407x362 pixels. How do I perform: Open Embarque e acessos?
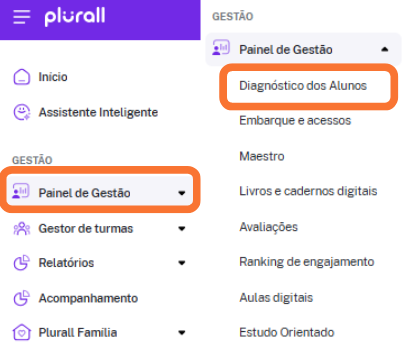(x=295, y=121)
